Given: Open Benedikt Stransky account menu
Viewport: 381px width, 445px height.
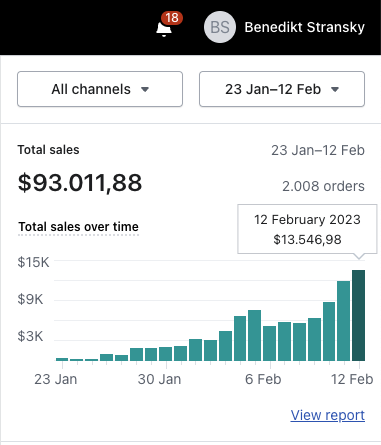Looking at the screenshot, I should 304,27.
